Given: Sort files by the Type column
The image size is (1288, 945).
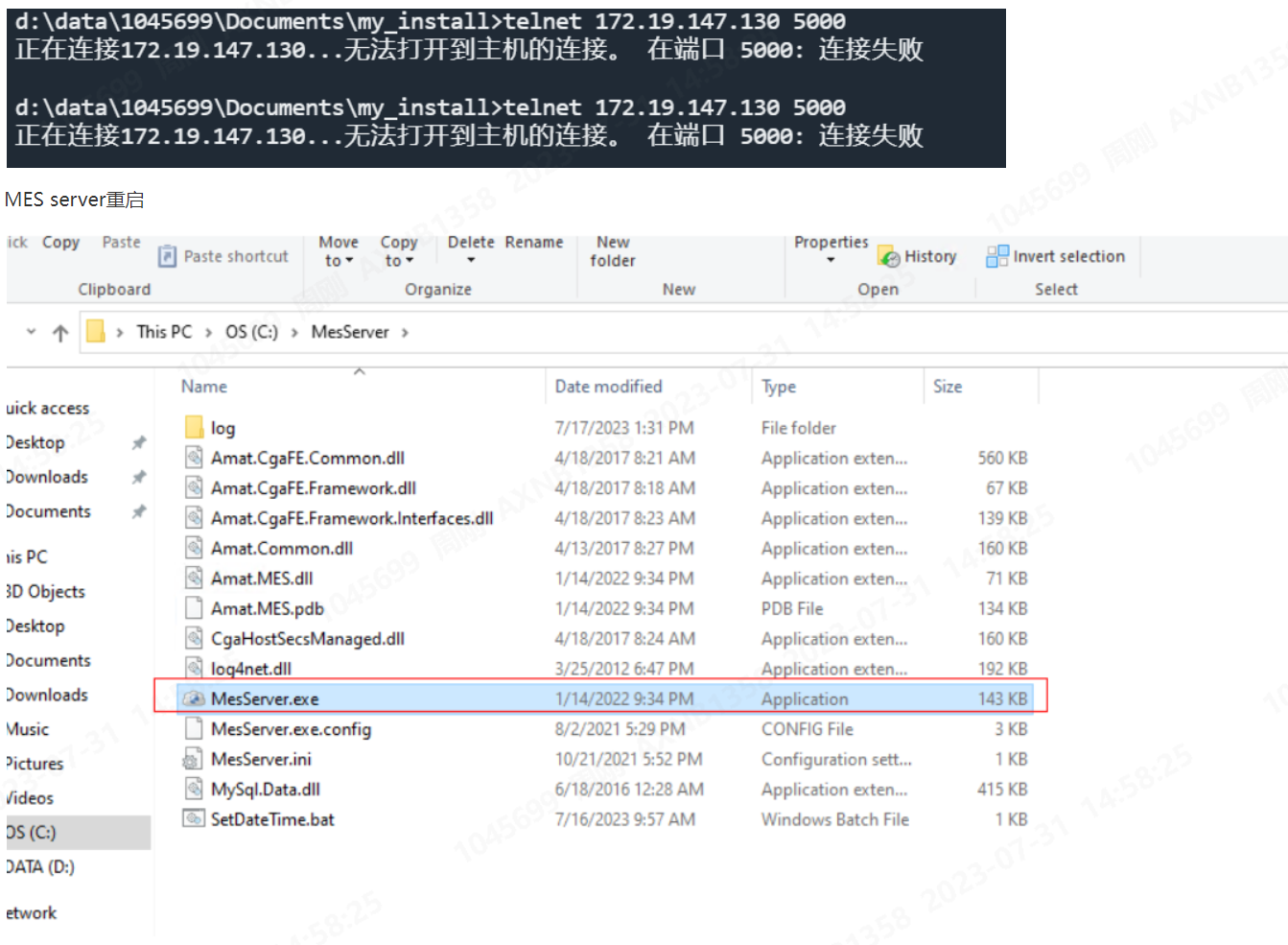Looking at the screenshot, I should (779, 387).
